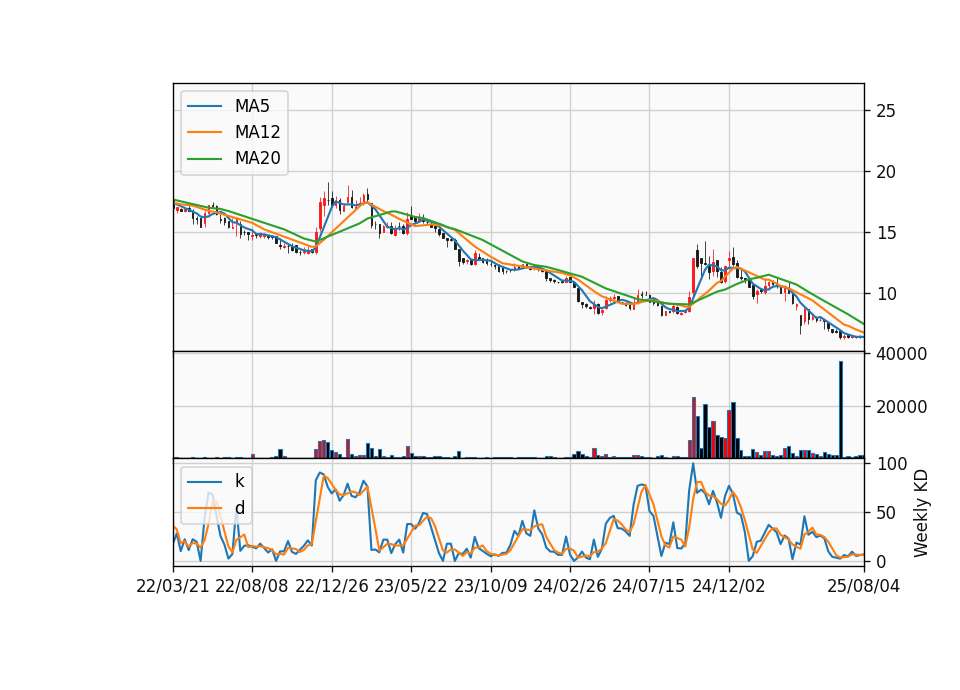Click the k legend entry
960x690 pixels.
(239, 481)
